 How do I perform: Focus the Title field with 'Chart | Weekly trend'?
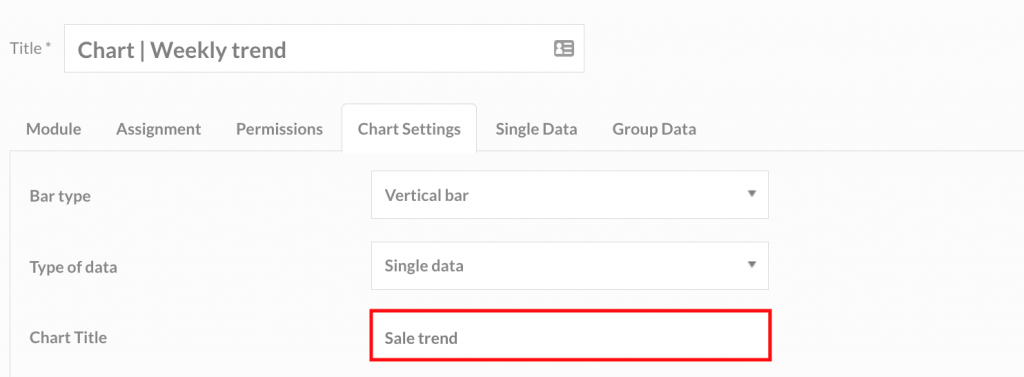pos(324,48)
